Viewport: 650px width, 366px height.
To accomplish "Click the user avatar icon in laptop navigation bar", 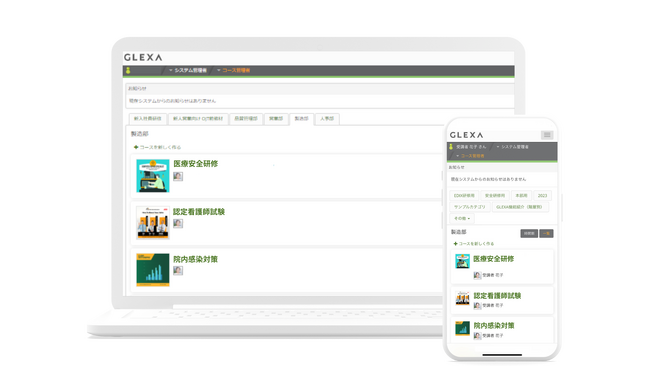I will click(128, 70).
